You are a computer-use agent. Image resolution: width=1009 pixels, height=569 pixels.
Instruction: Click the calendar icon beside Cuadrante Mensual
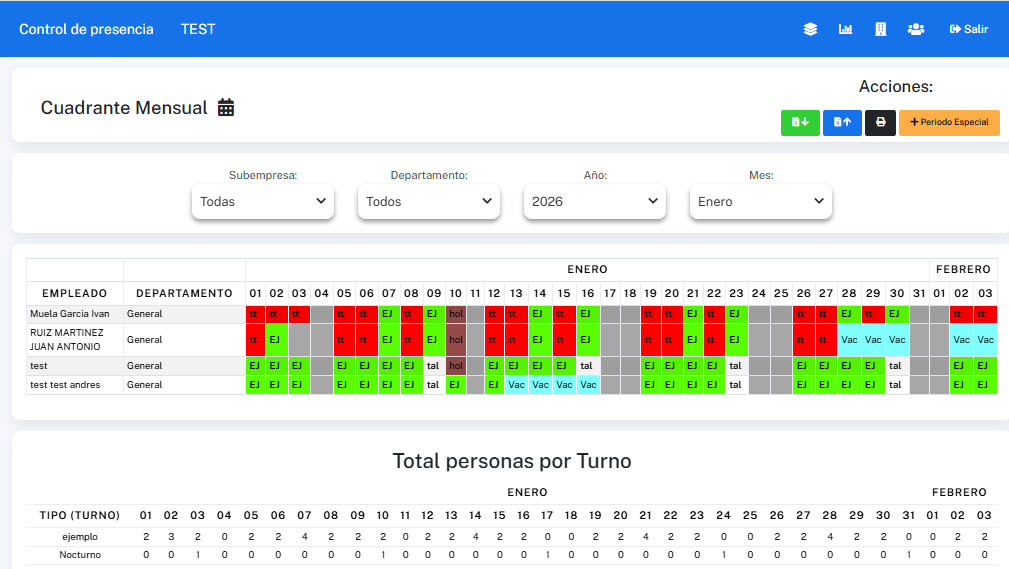pos(226,108)
